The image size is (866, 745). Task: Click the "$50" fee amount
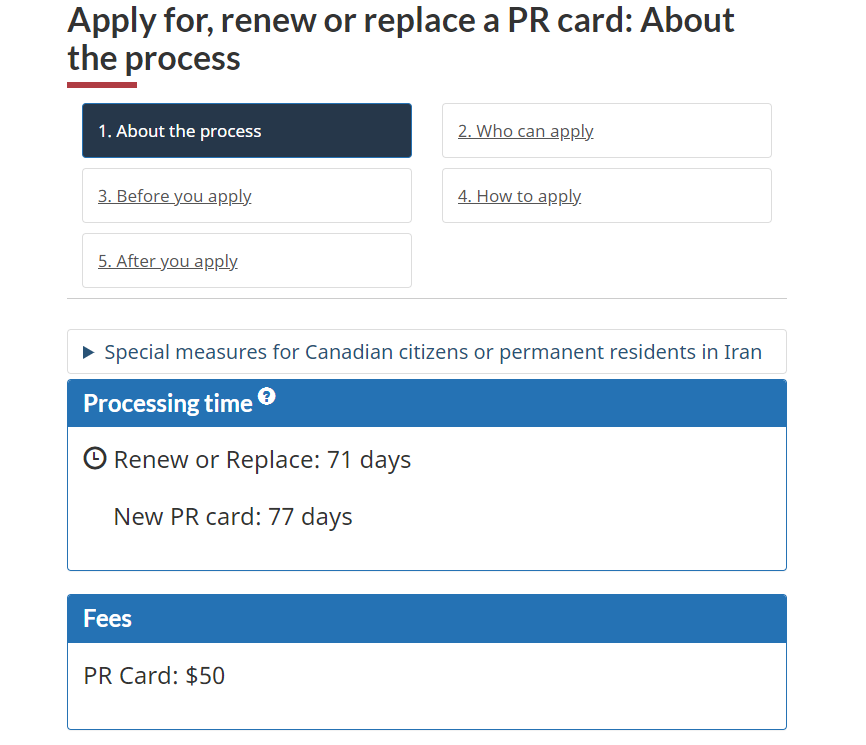point(206,676)
